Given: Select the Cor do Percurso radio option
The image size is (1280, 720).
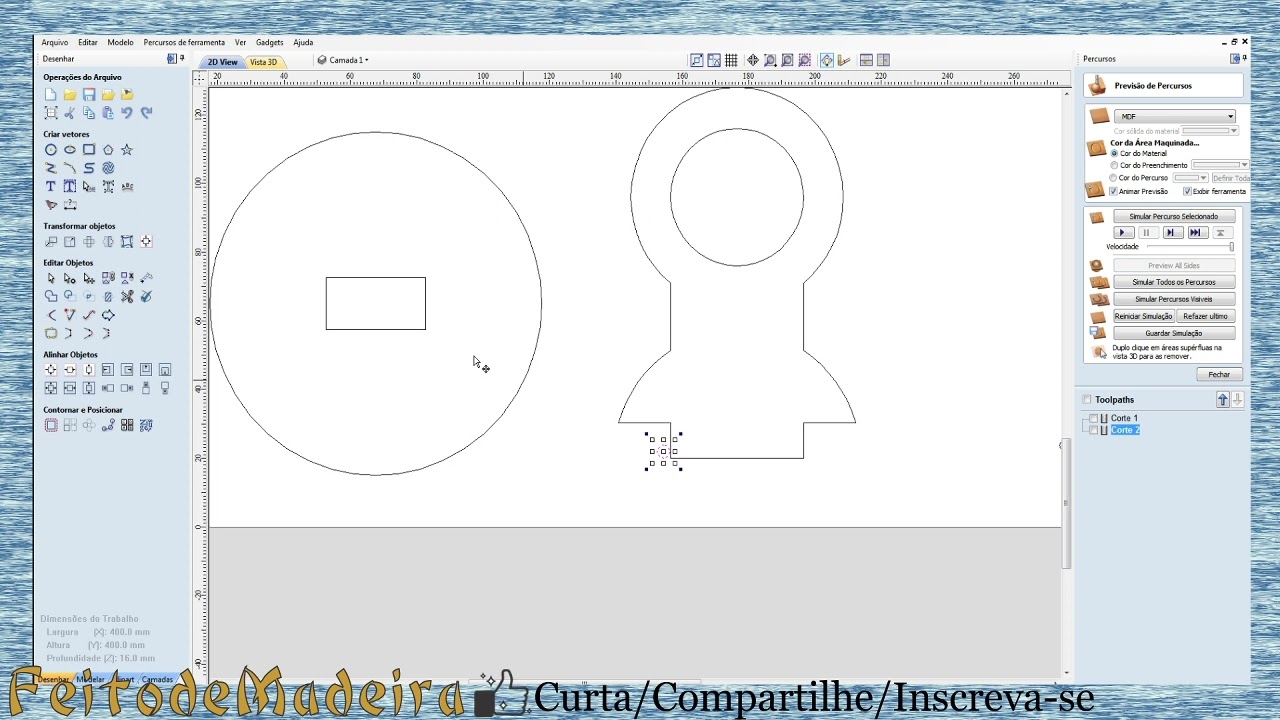Looking at the screenshot, I should coord(1115,178).
